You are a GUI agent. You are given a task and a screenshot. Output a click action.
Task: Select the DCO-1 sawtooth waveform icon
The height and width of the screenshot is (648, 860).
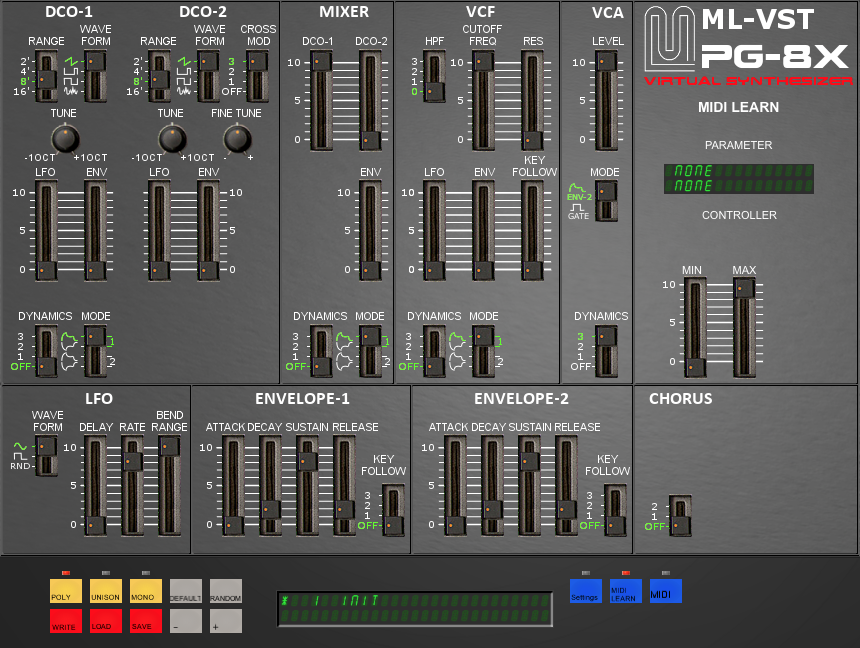[71, 61]
